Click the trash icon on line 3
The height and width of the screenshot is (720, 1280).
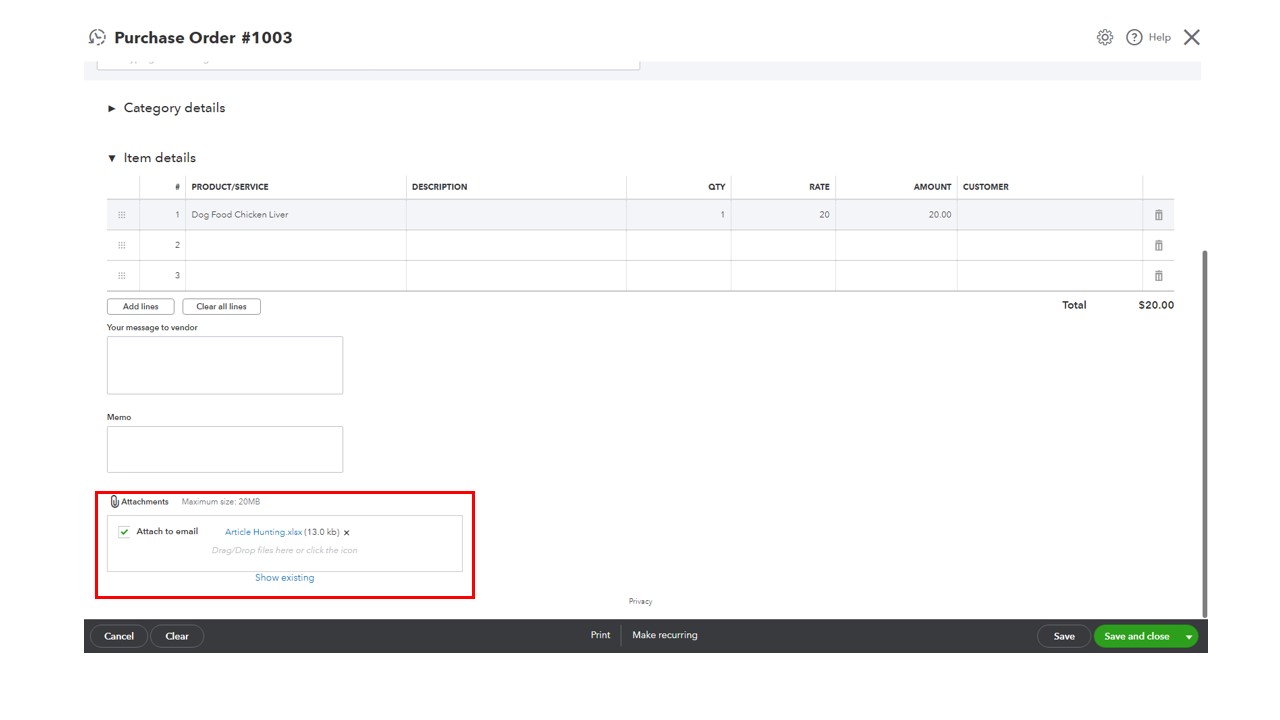(x=1159, y=274)
